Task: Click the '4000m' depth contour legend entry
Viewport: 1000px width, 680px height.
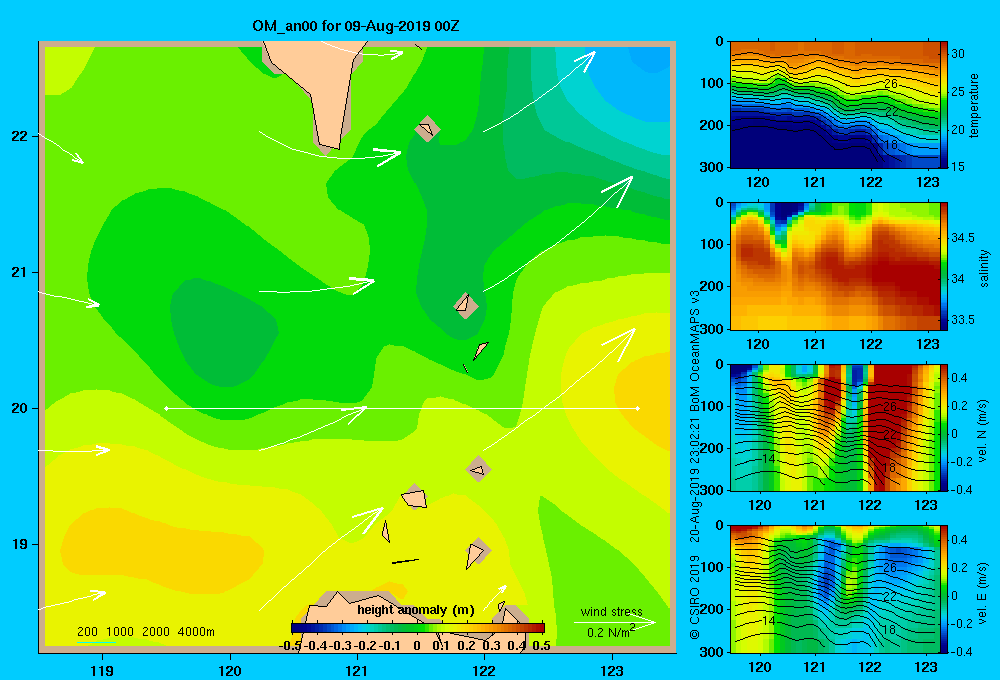Action: tap(196, 632)
